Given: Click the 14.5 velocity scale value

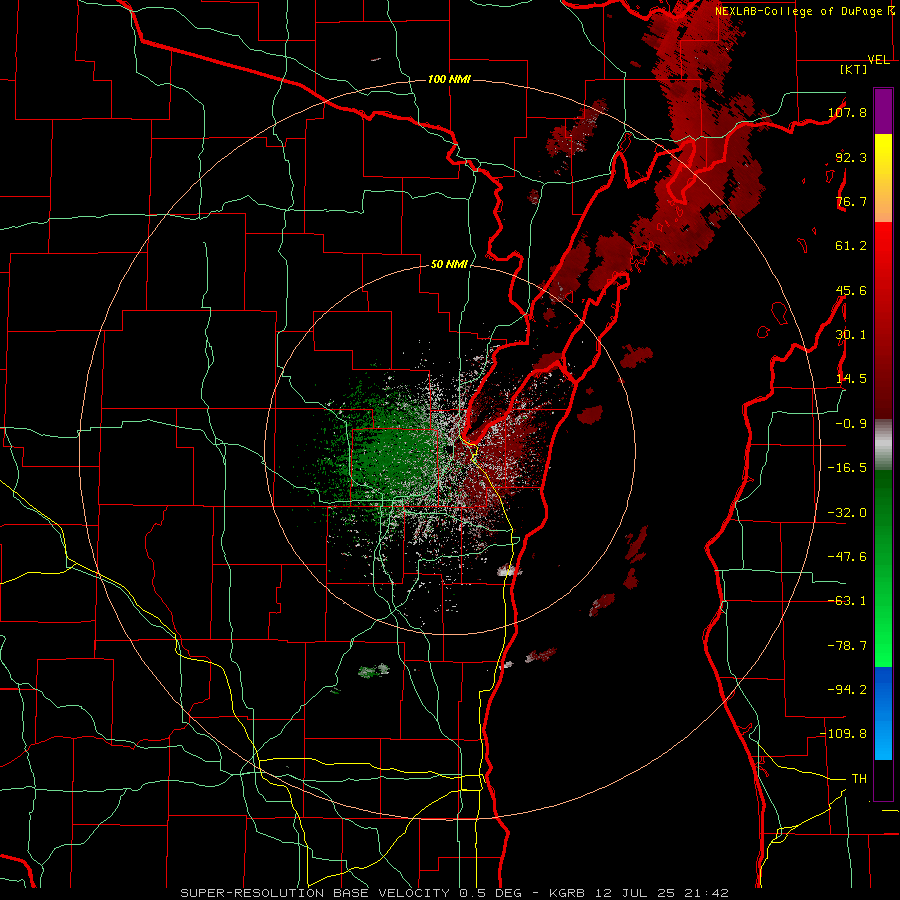Looking at the screenshot, I should pos(851,379).
